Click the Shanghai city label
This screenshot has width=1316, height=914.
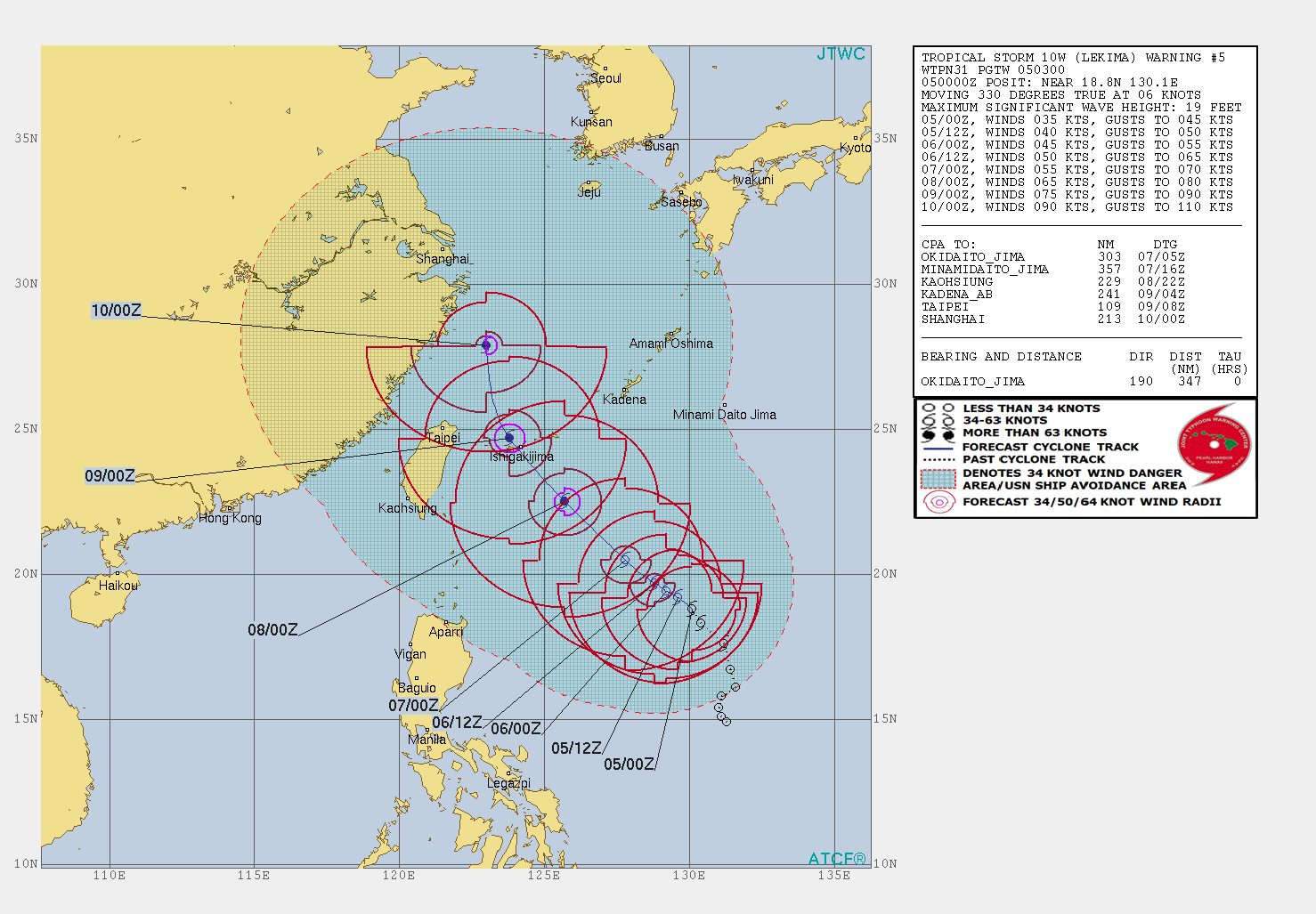[x=443, y=259]
